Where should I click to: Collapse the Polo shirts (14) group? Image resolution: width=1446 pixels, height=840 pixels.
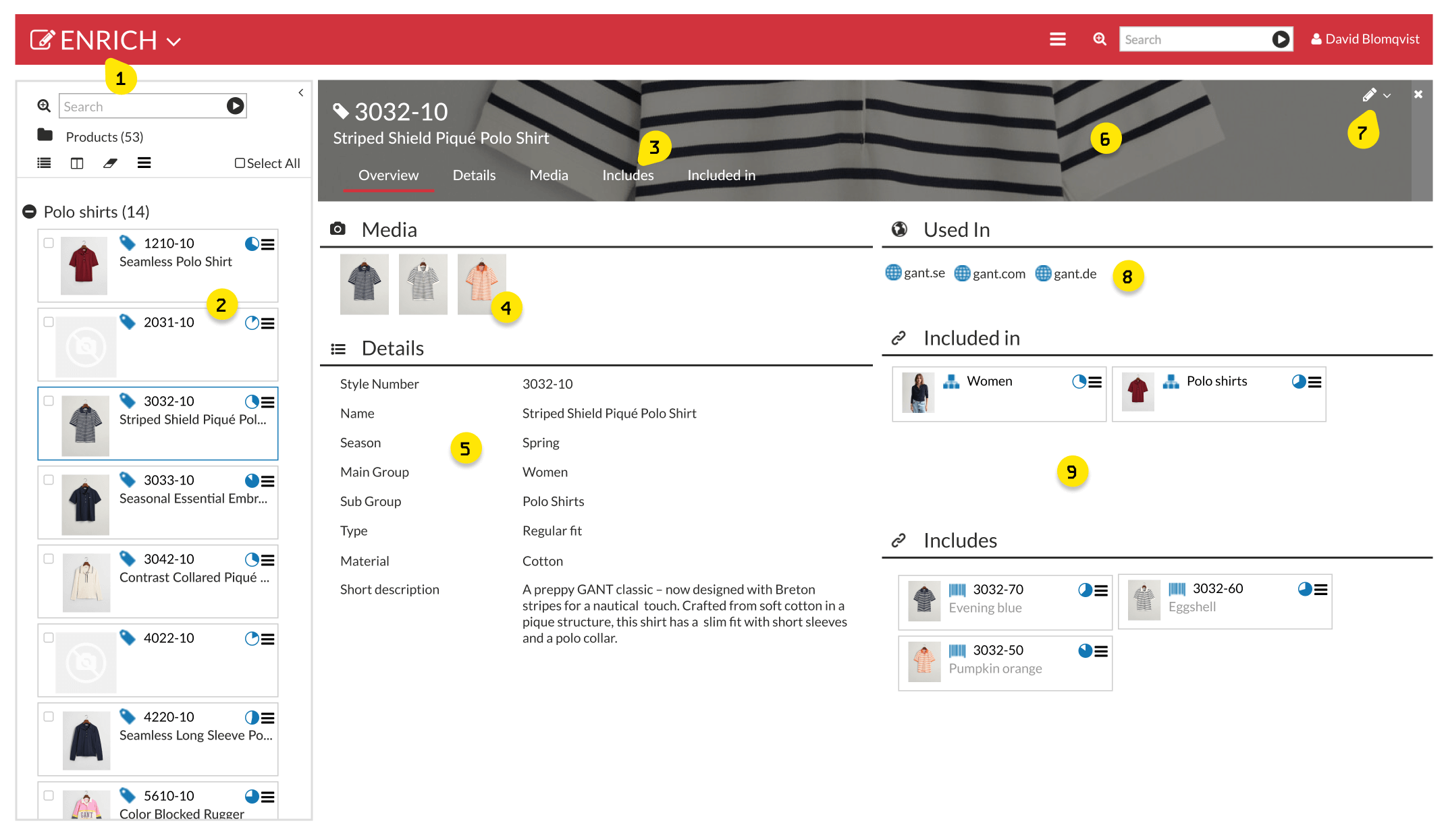tap(29, 212)
